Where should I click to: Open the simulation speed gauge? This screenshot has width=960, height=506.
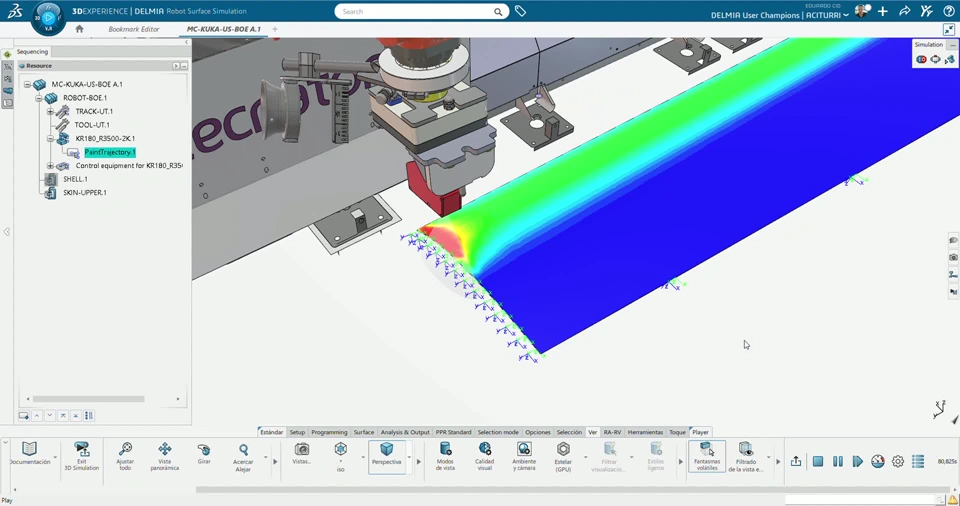(877, 461)
